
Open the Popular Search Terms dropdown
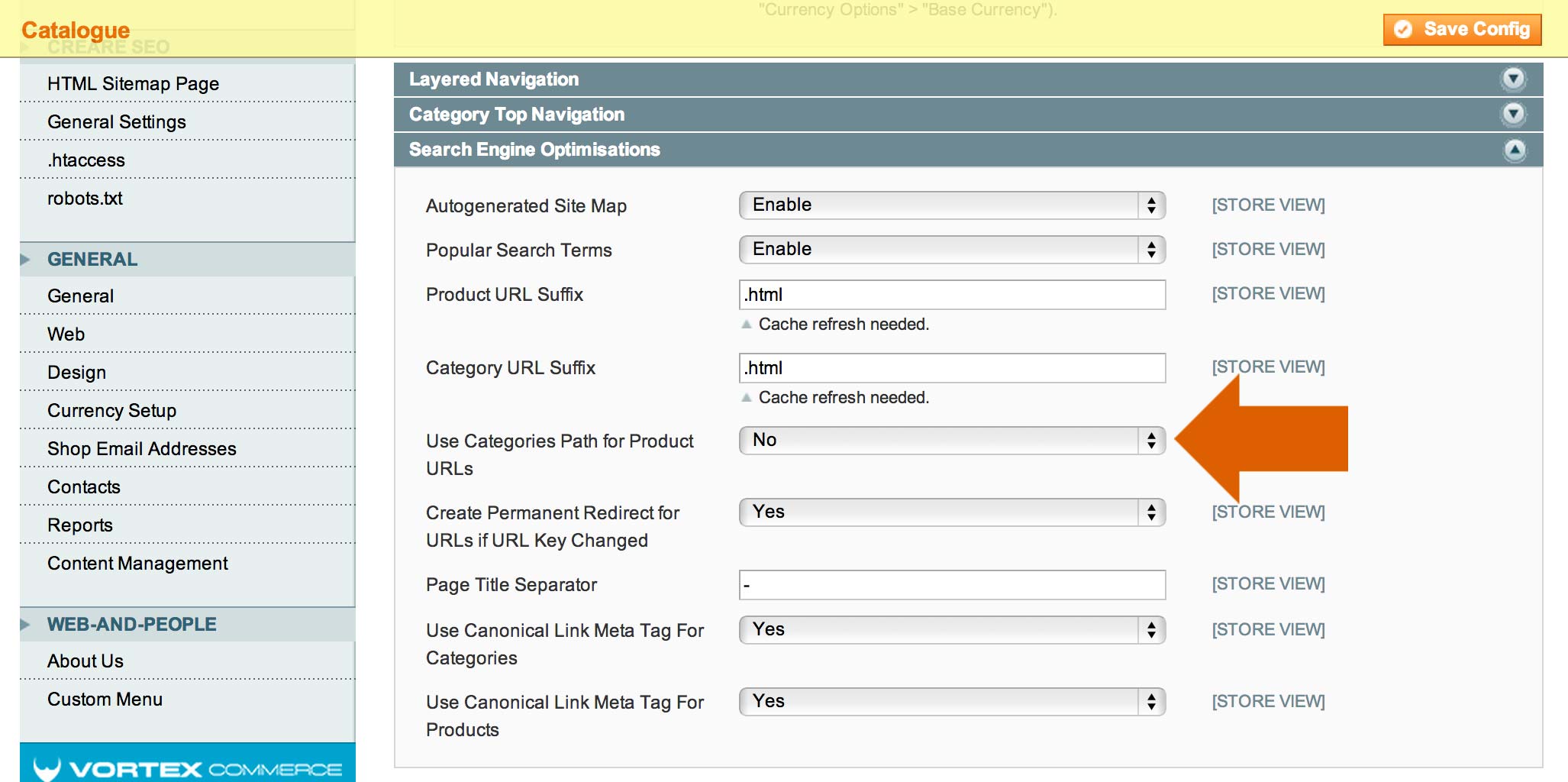click(952, 249)
